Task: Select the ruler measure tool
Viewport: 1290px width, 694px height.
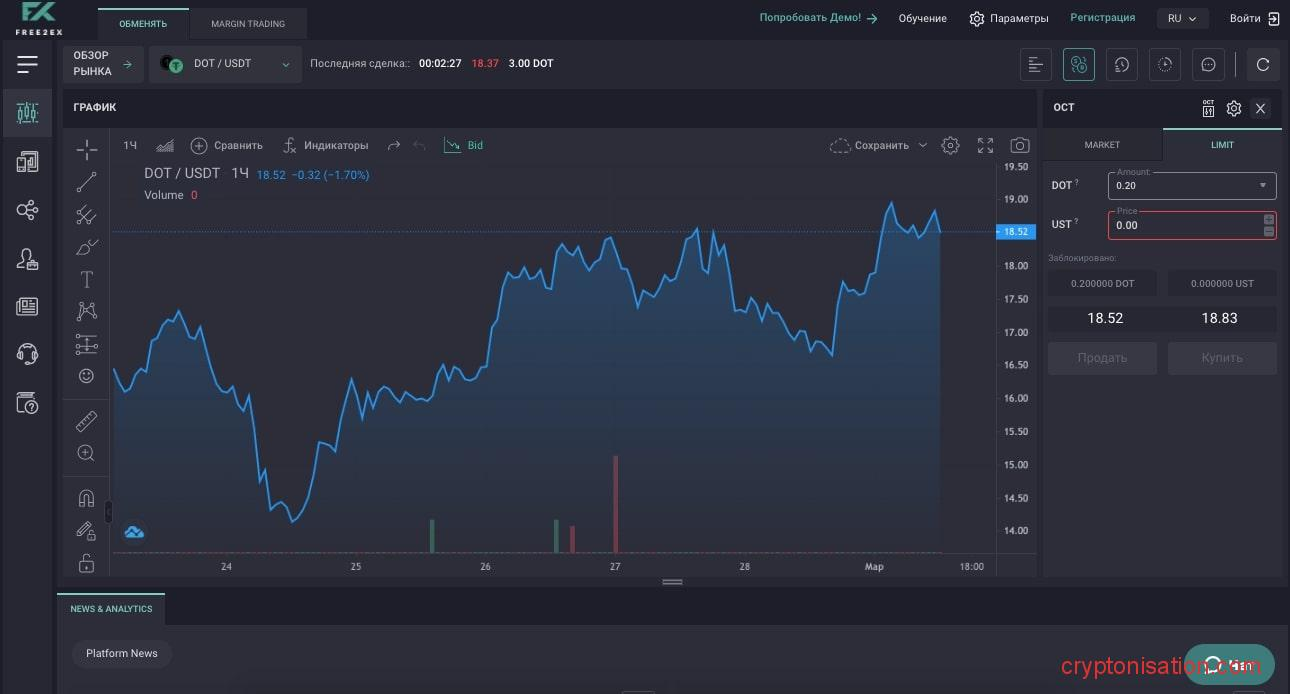Action: pyautogui.click(x=87, y=421)
